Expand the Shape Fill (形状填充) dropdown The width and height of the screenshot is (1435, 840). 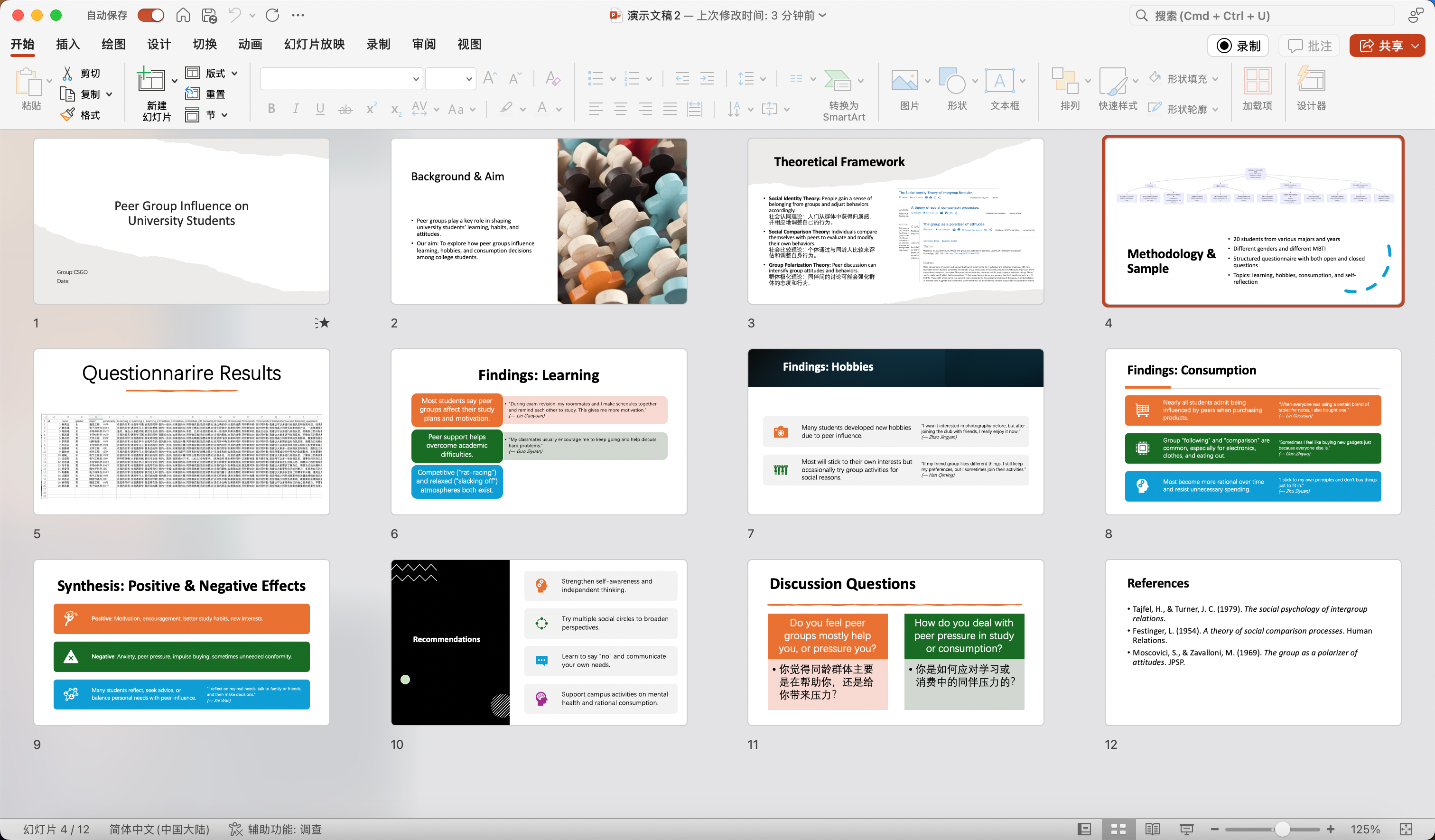coord(1215,79)
